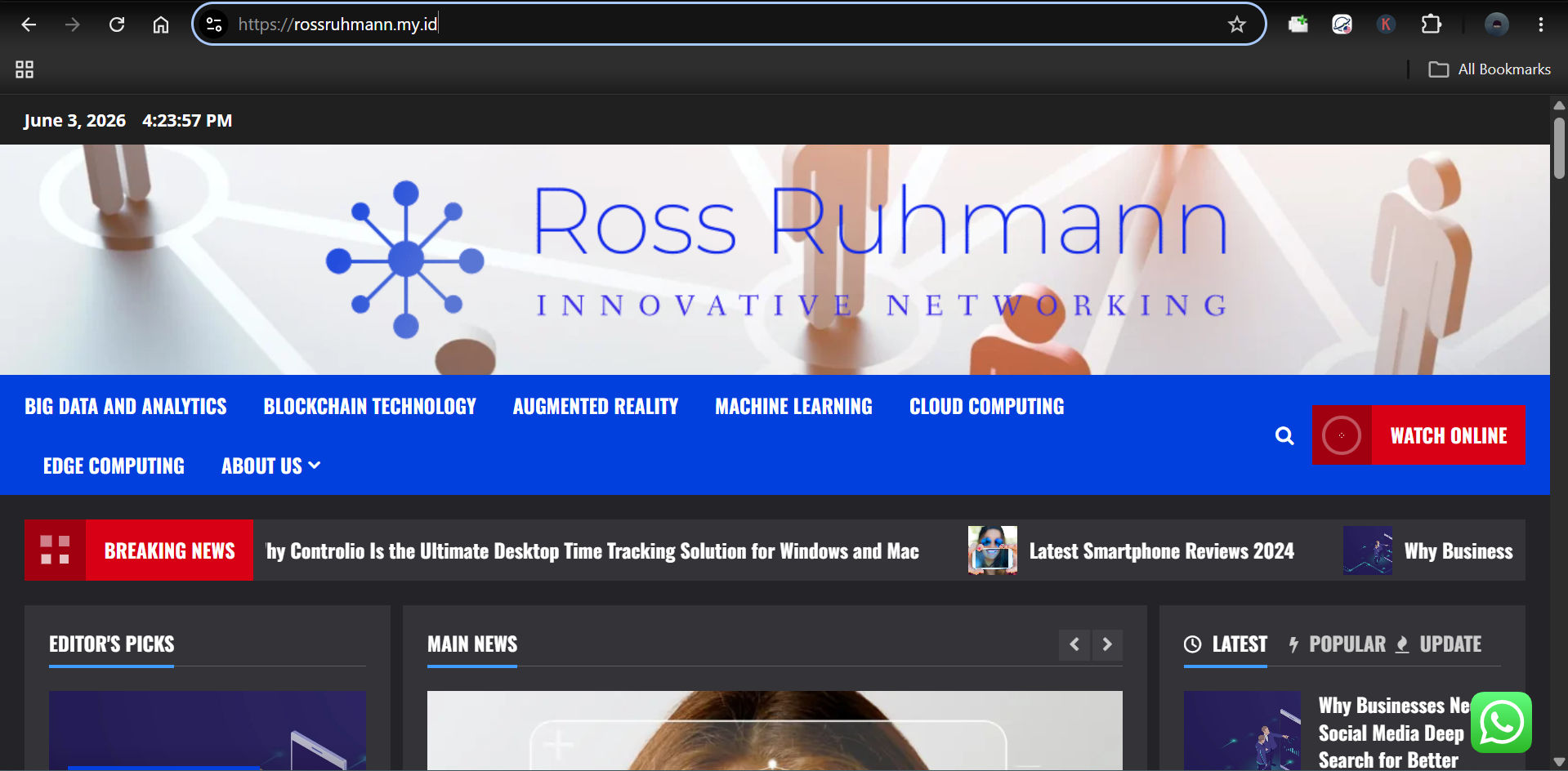
Task: Open the apps grid in bookmarks bar
Action: [x=25, y=69]
